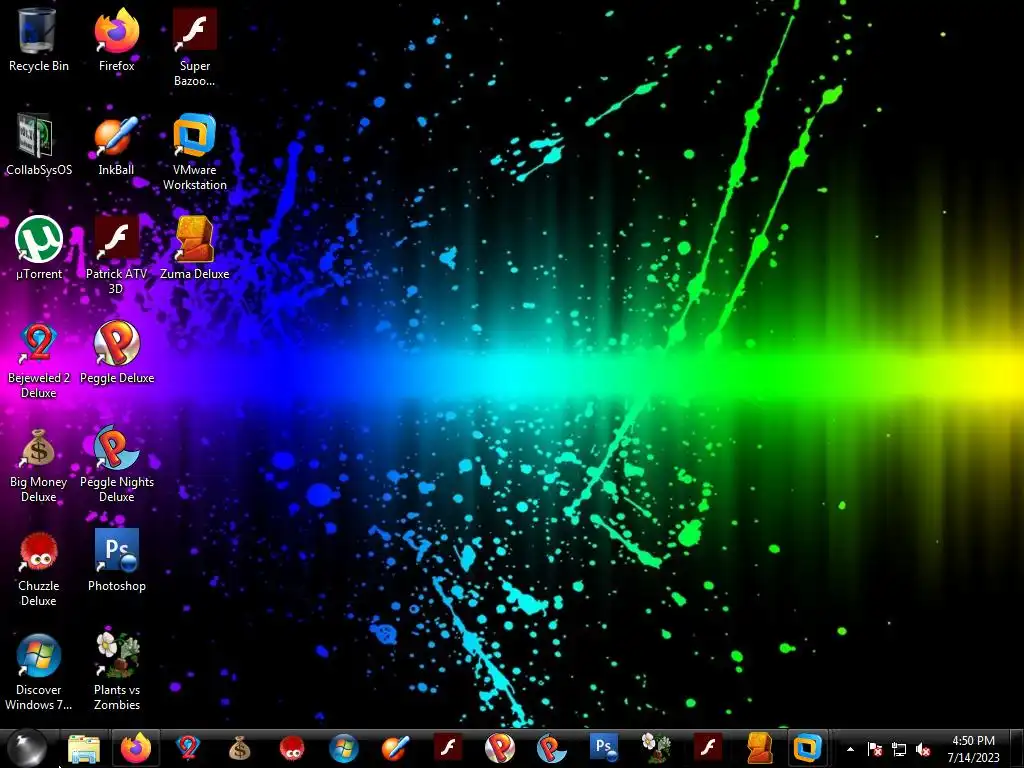Select the CollabSysOS desktop icon
The height and width of the screenshot is (768, 1024).
click(x=39, y=144)
